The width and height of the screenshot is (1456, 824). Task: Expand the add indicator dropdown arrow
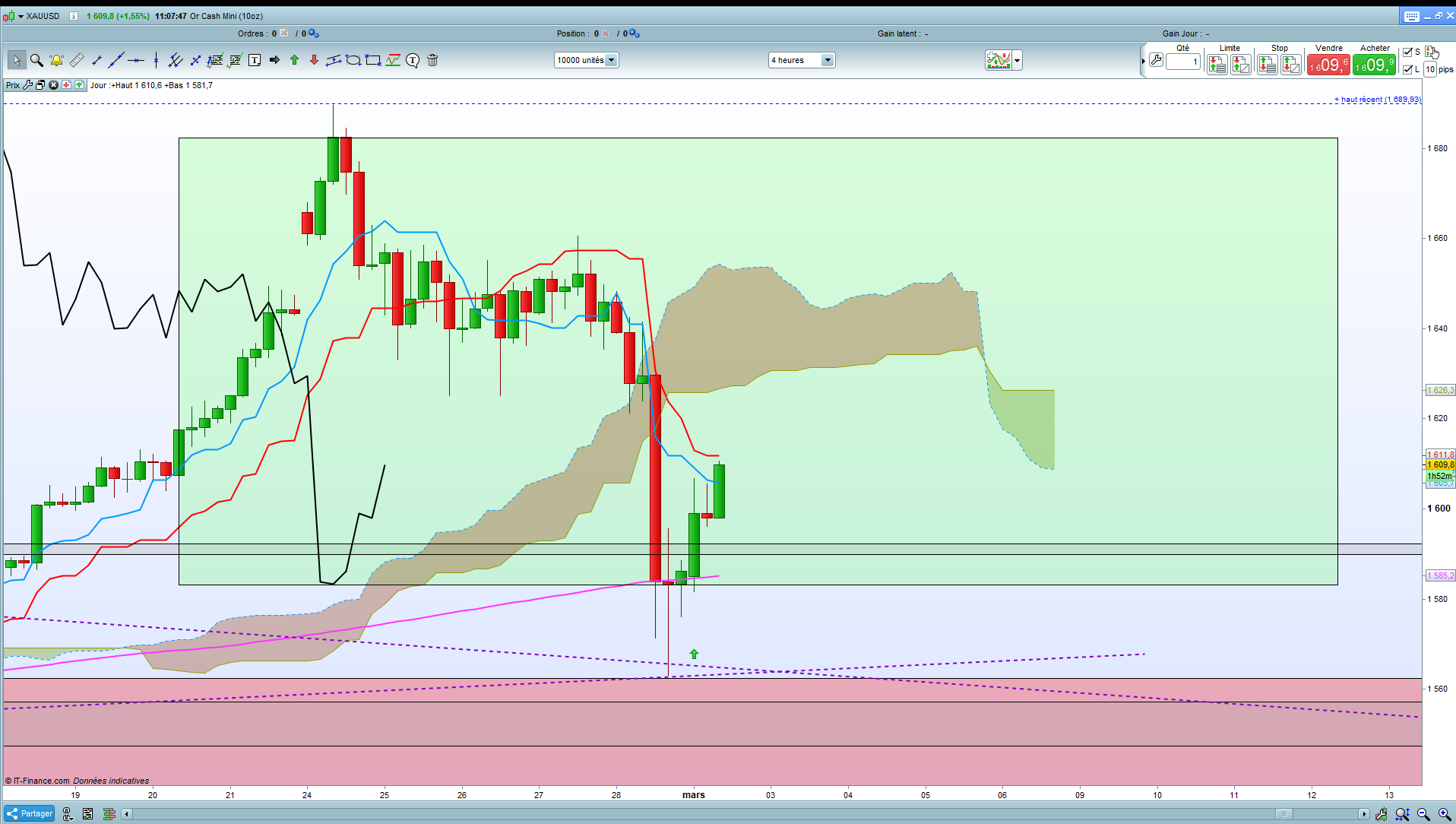pos(1018,60)
